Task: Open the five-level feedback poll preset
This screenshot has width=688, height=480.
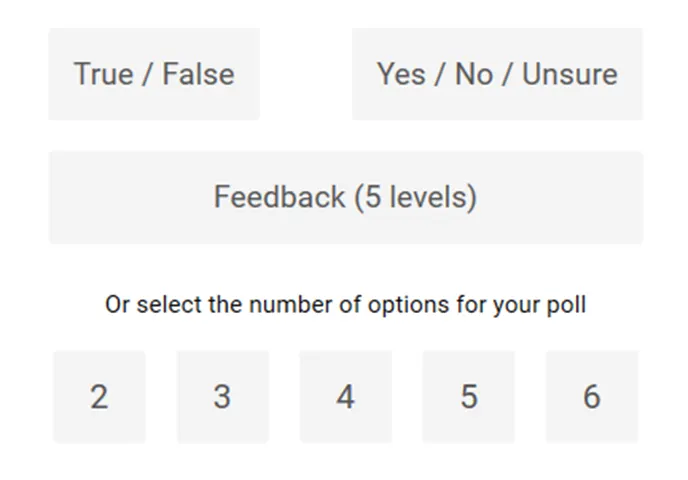Action: [345, 197]
